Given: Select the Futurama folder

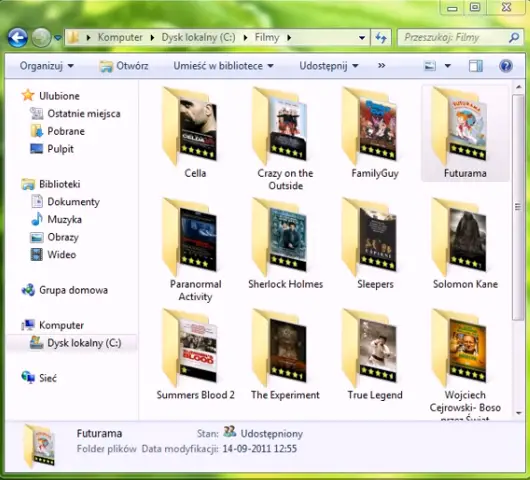Looking at the screenshot, I should (465, 133).
